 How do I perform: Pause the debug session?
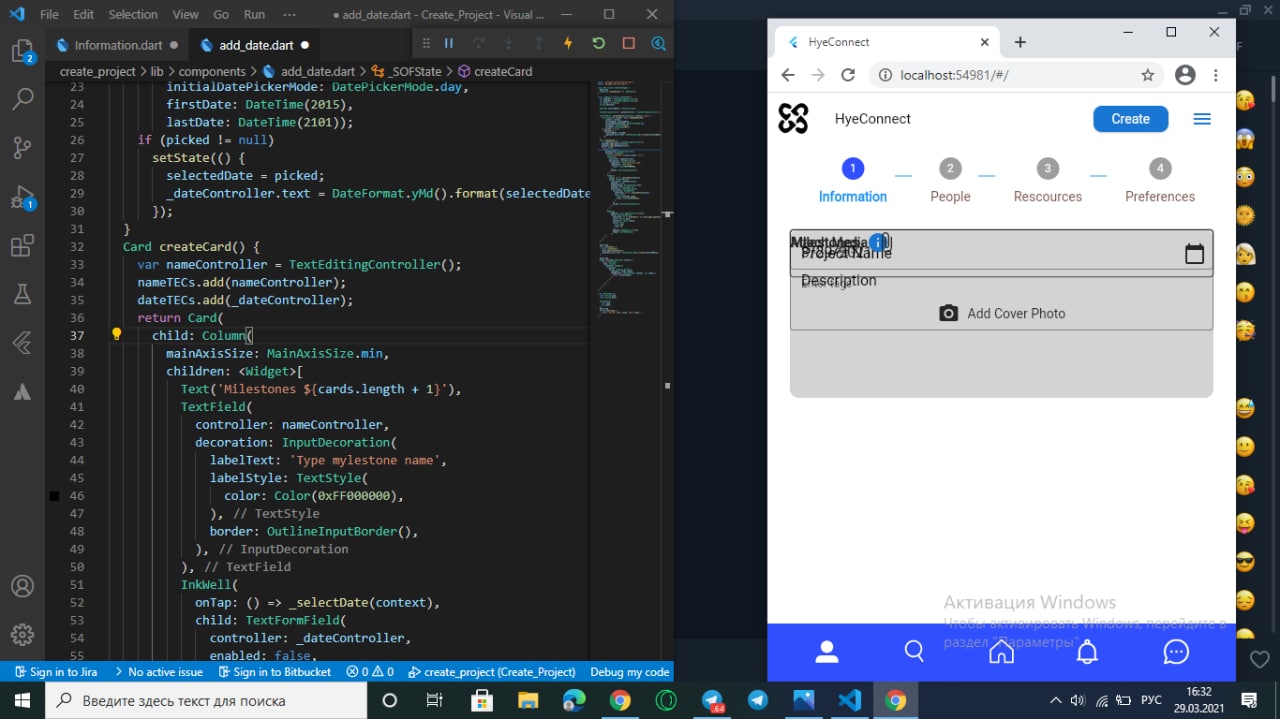449,43
